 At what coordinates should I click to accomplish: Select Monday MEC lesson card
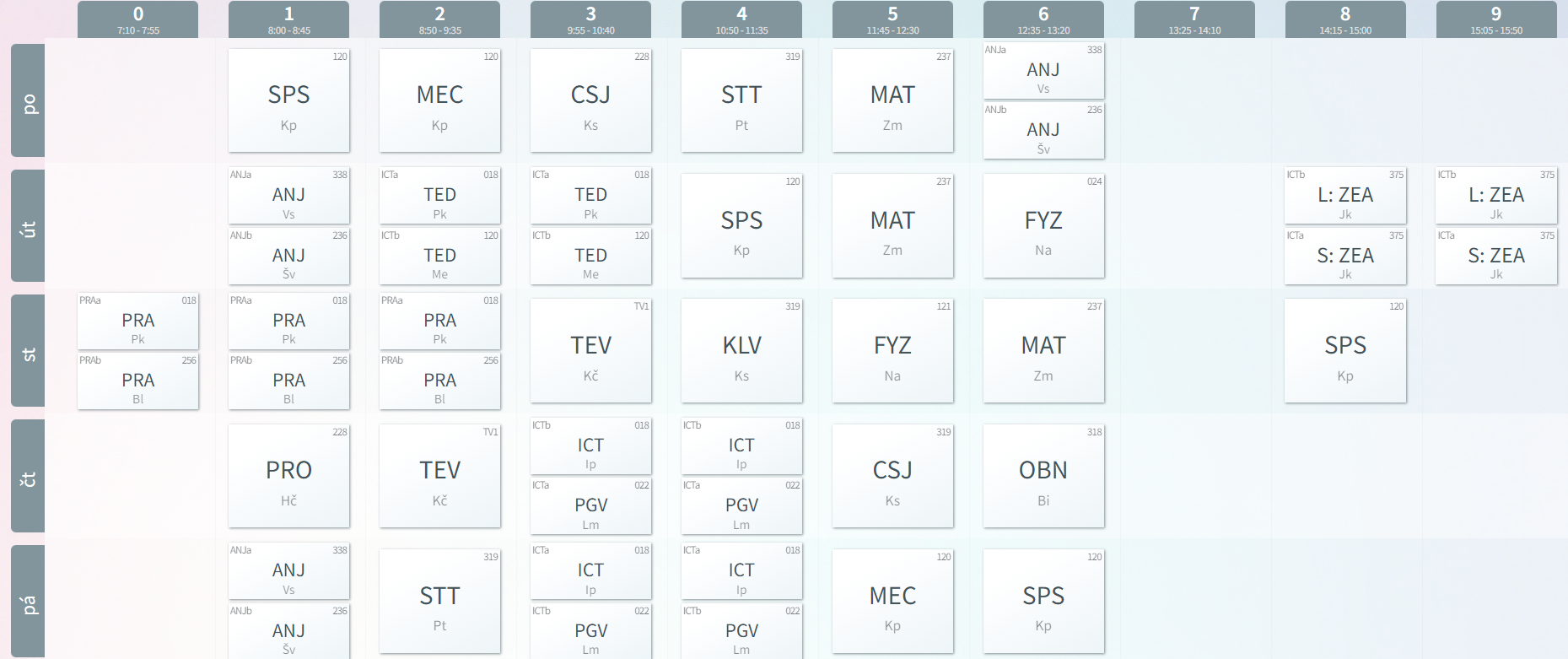point(439,100)
